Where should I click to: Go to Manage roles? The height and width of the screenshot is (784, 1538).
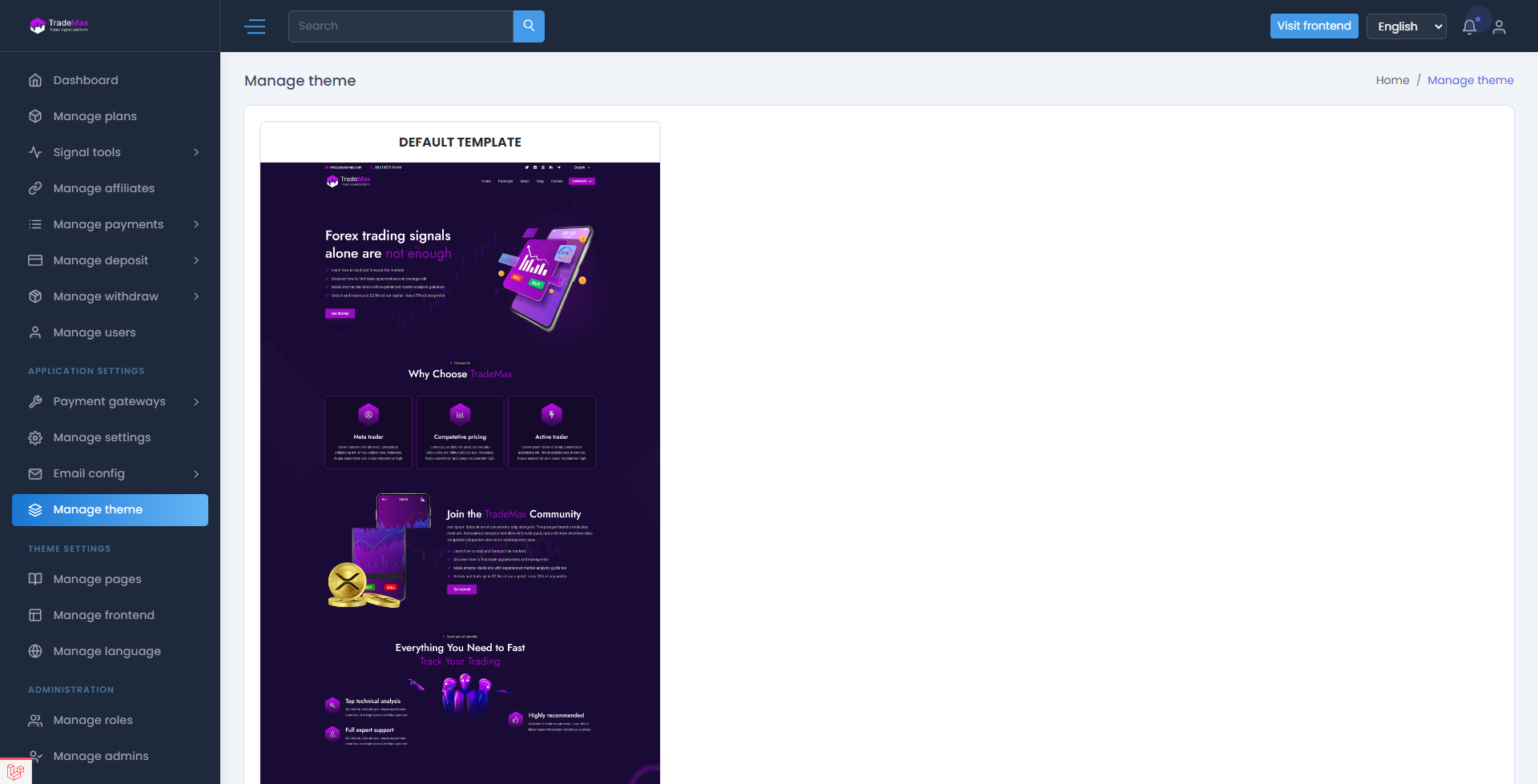93,720
